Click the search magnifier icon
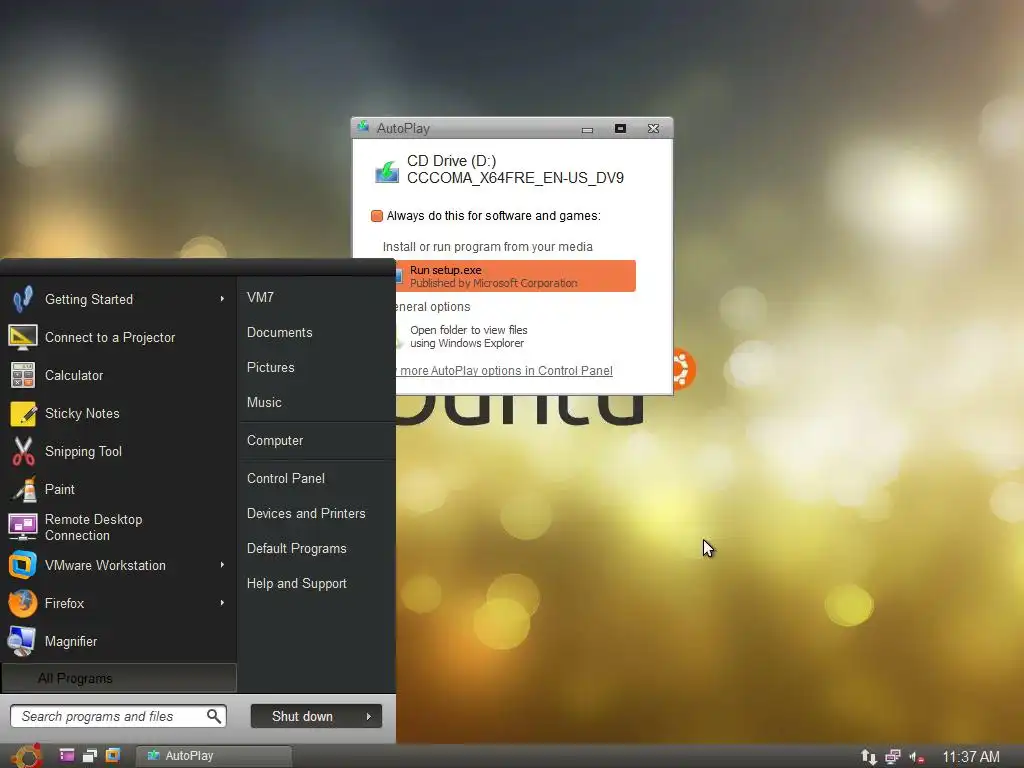The height and width of the screenshot is (768, 1024). (x=214, y=716)
